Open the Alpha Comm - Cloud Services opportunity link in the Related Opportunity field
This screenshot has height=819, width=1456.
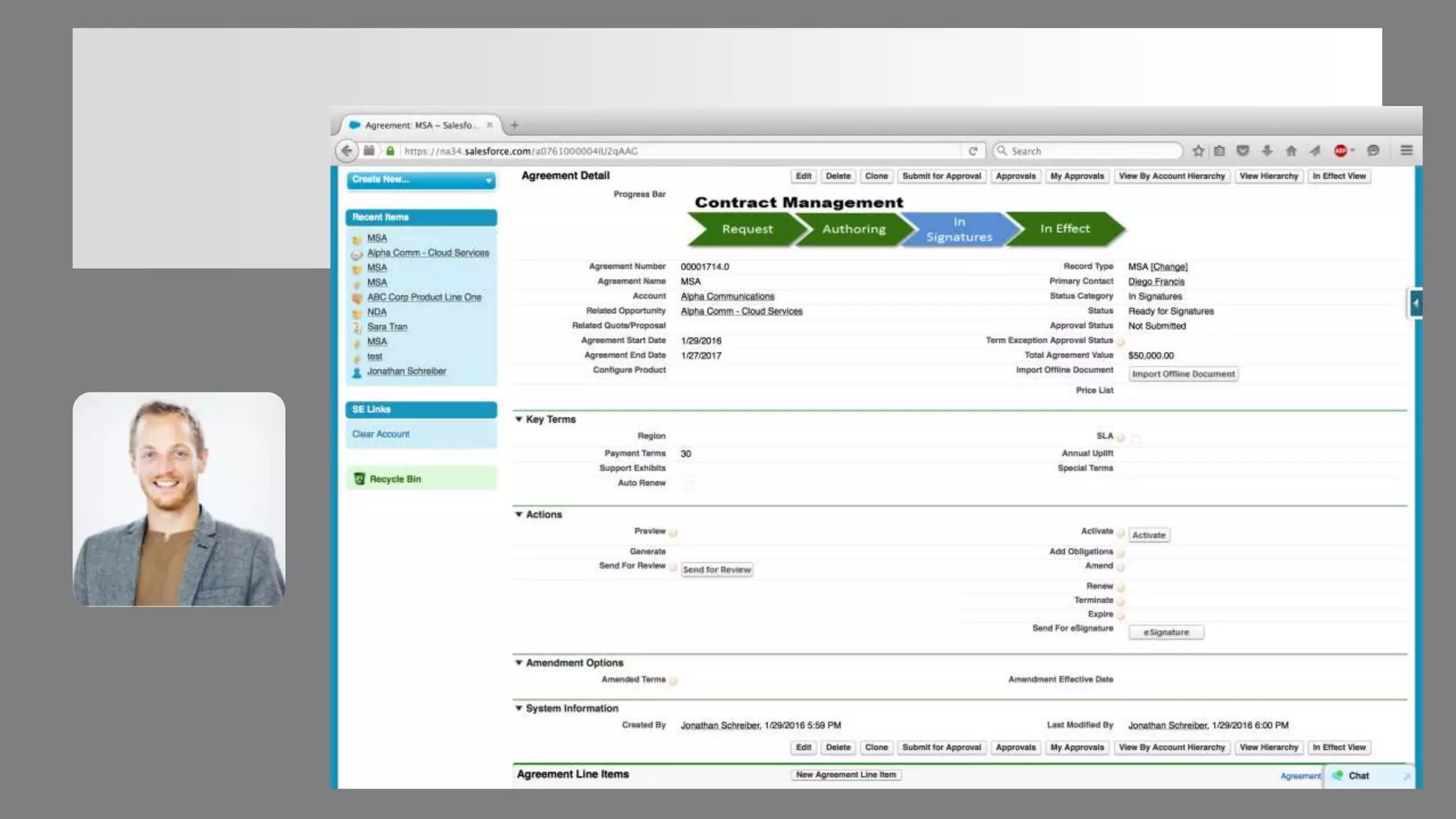click(x=742, y=311)
